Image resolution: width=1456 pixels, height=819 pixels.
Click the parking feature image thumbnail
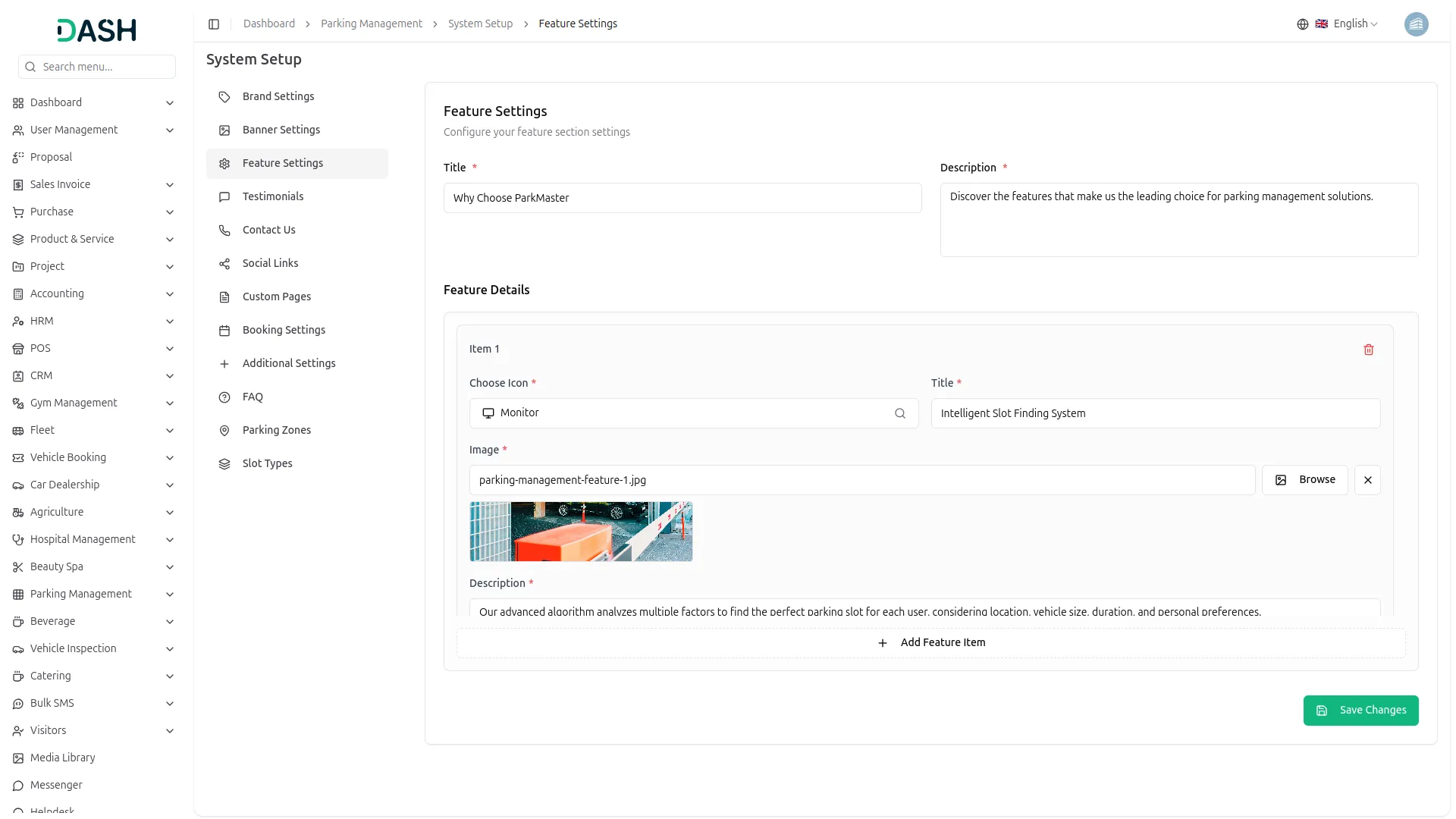coord(581,532)
